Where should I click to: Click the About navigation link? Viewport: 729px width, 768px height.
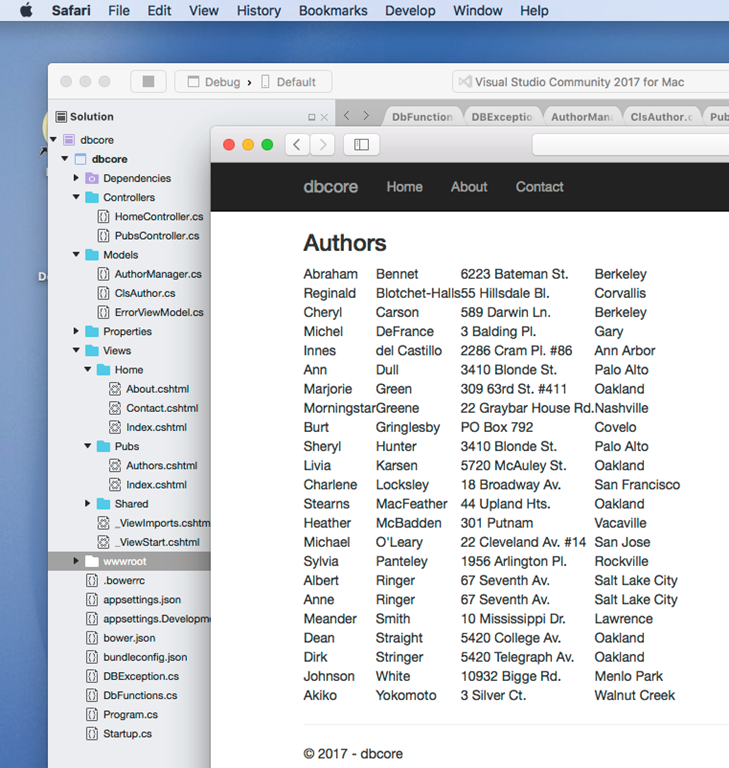[468, 187]
